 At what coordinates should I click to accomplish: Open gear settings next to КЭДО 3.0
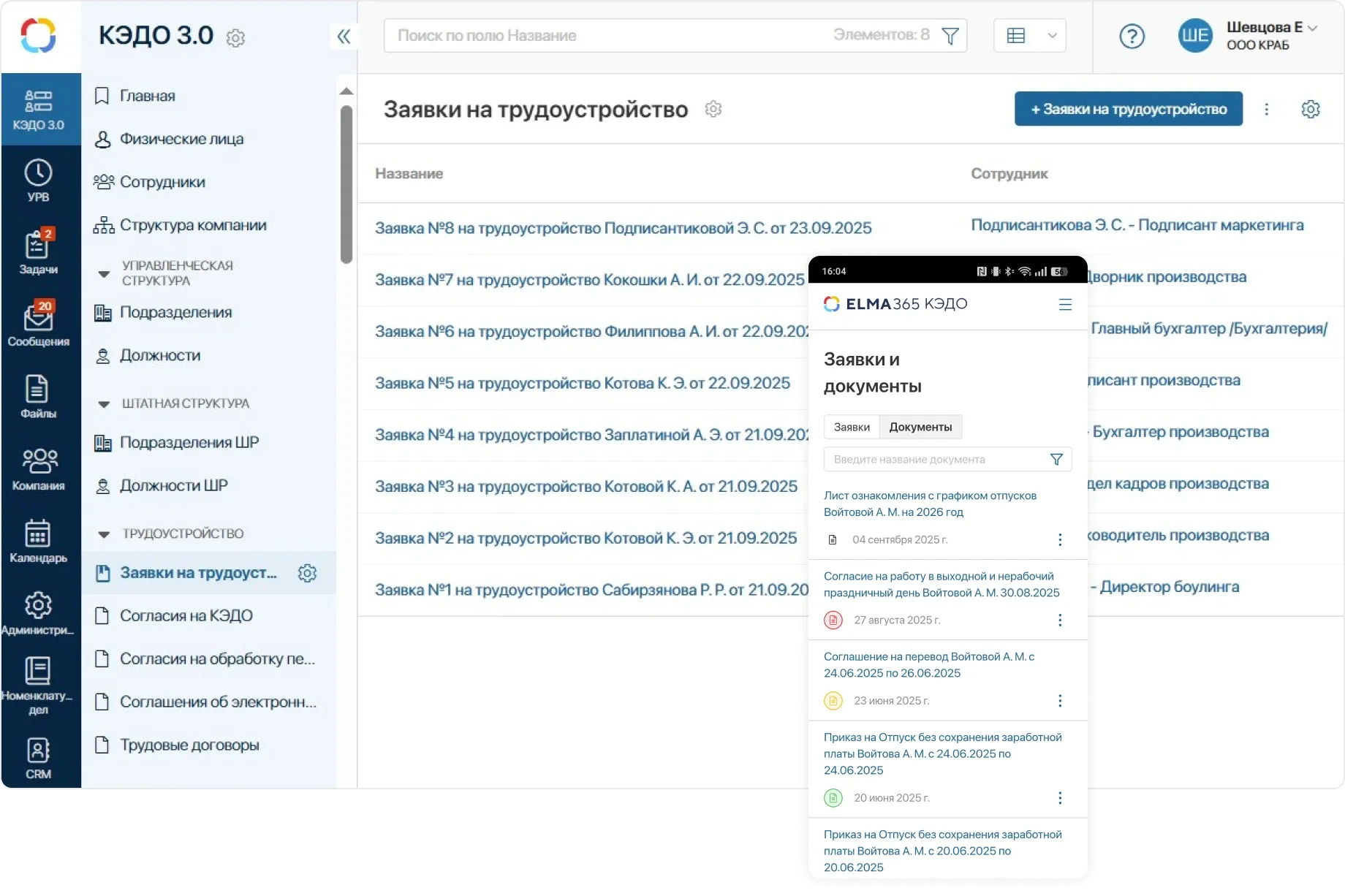click(x=235, y=38)
